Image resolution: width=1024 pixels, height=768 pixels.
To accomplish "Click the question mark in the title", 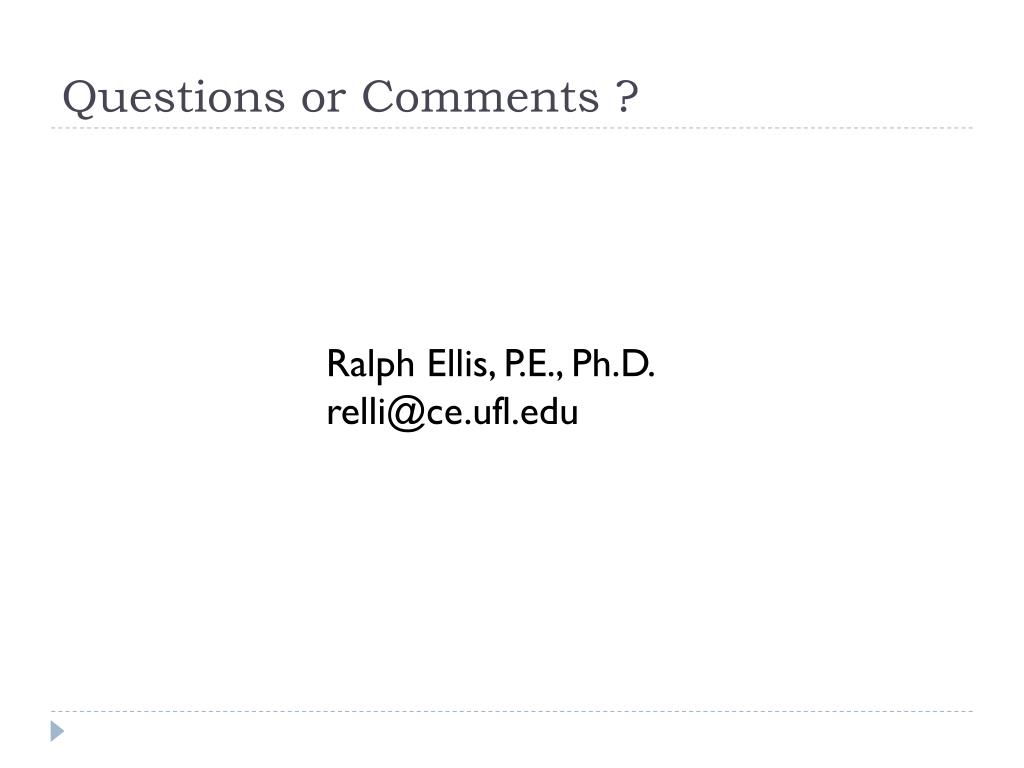I will coord(626,97).
